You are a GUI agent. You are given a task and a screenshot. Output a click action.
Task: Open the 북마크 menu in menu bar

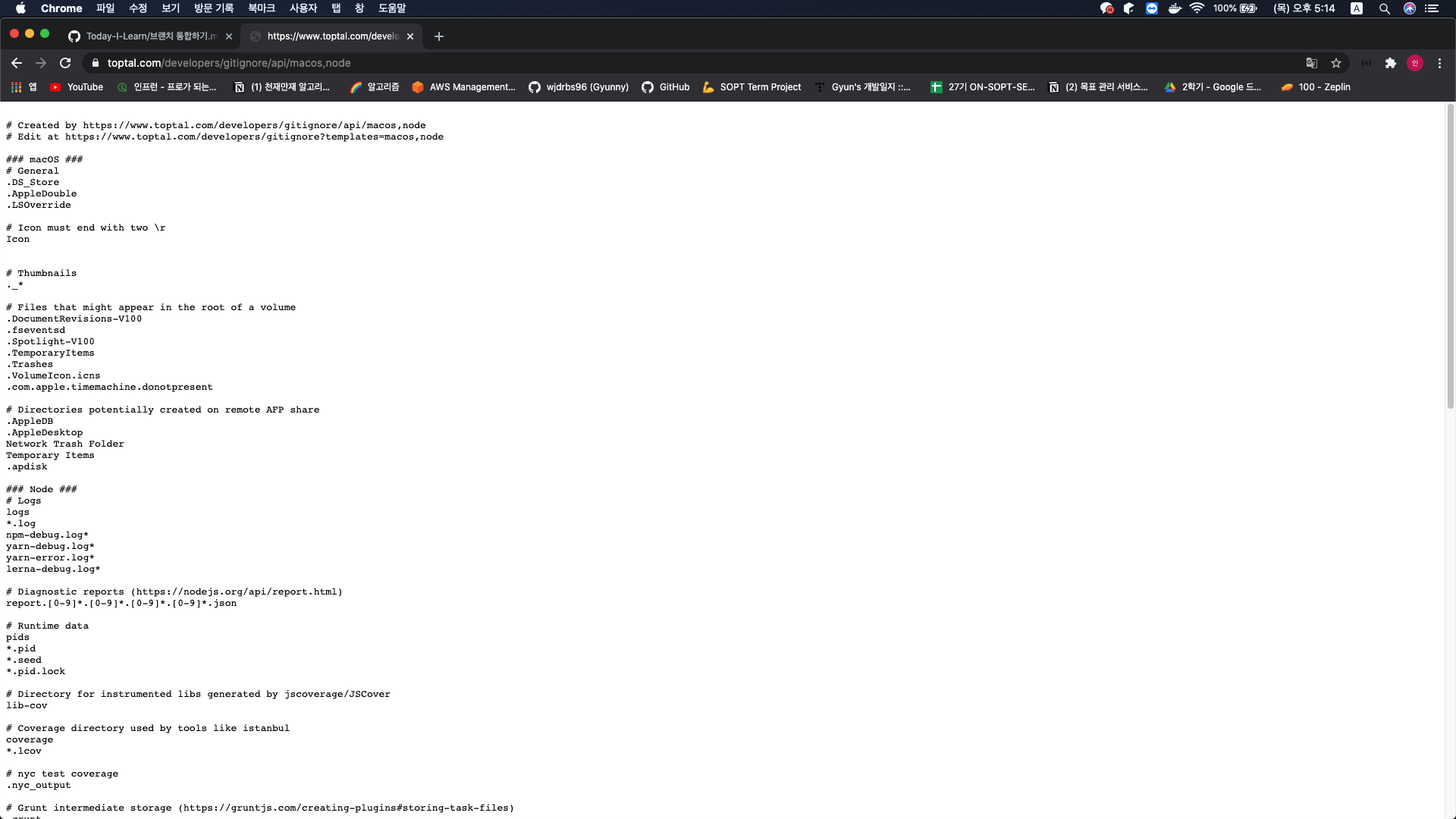tap(261, 8)
